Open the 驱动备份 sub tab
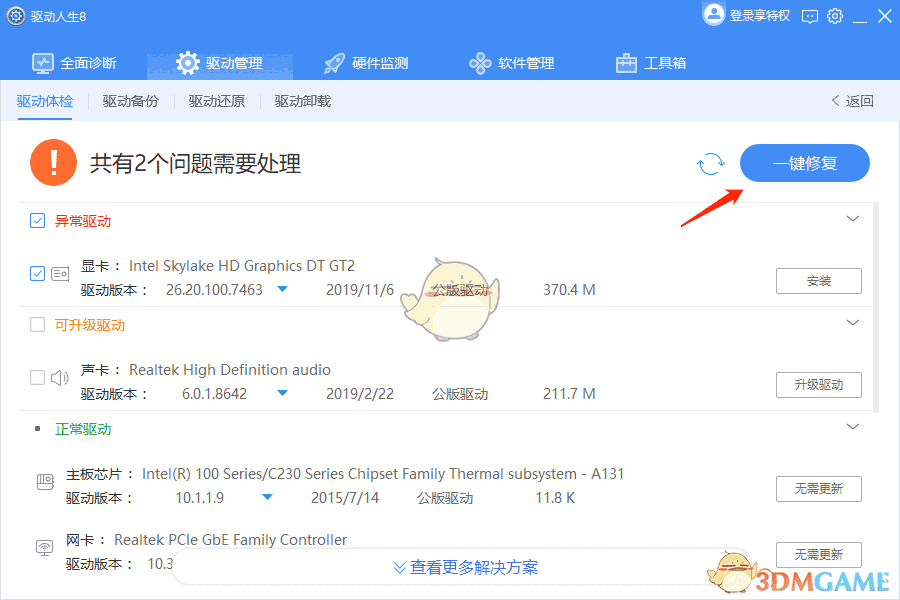 pyautogui.click(x=130, y=101)
